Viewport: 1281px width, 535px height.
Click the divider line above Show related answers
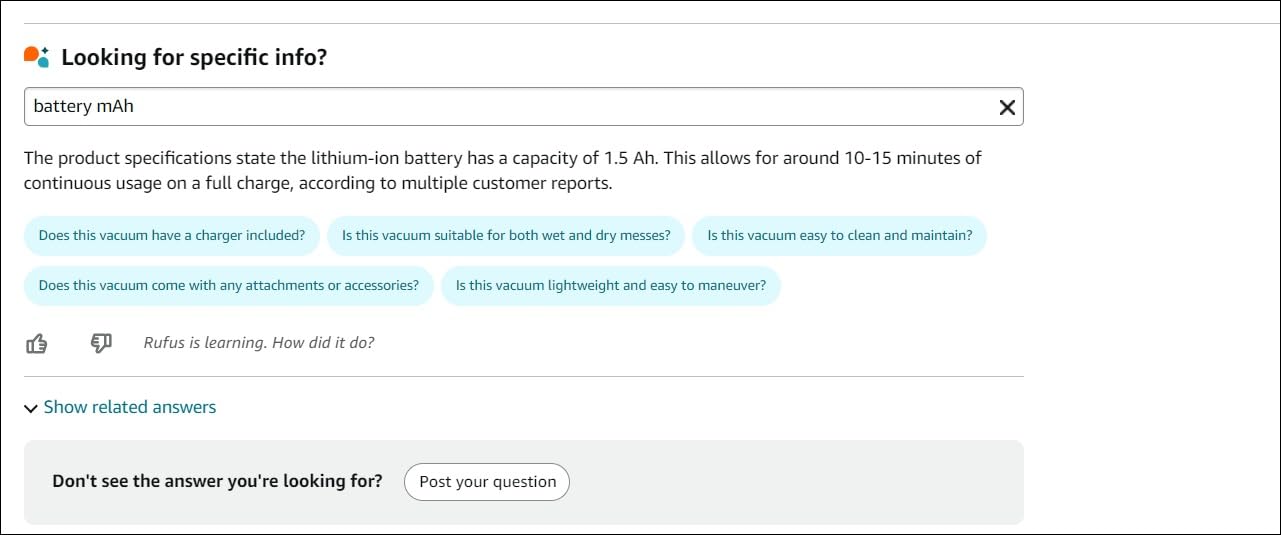pyautogui.click(x=524, y=377)
